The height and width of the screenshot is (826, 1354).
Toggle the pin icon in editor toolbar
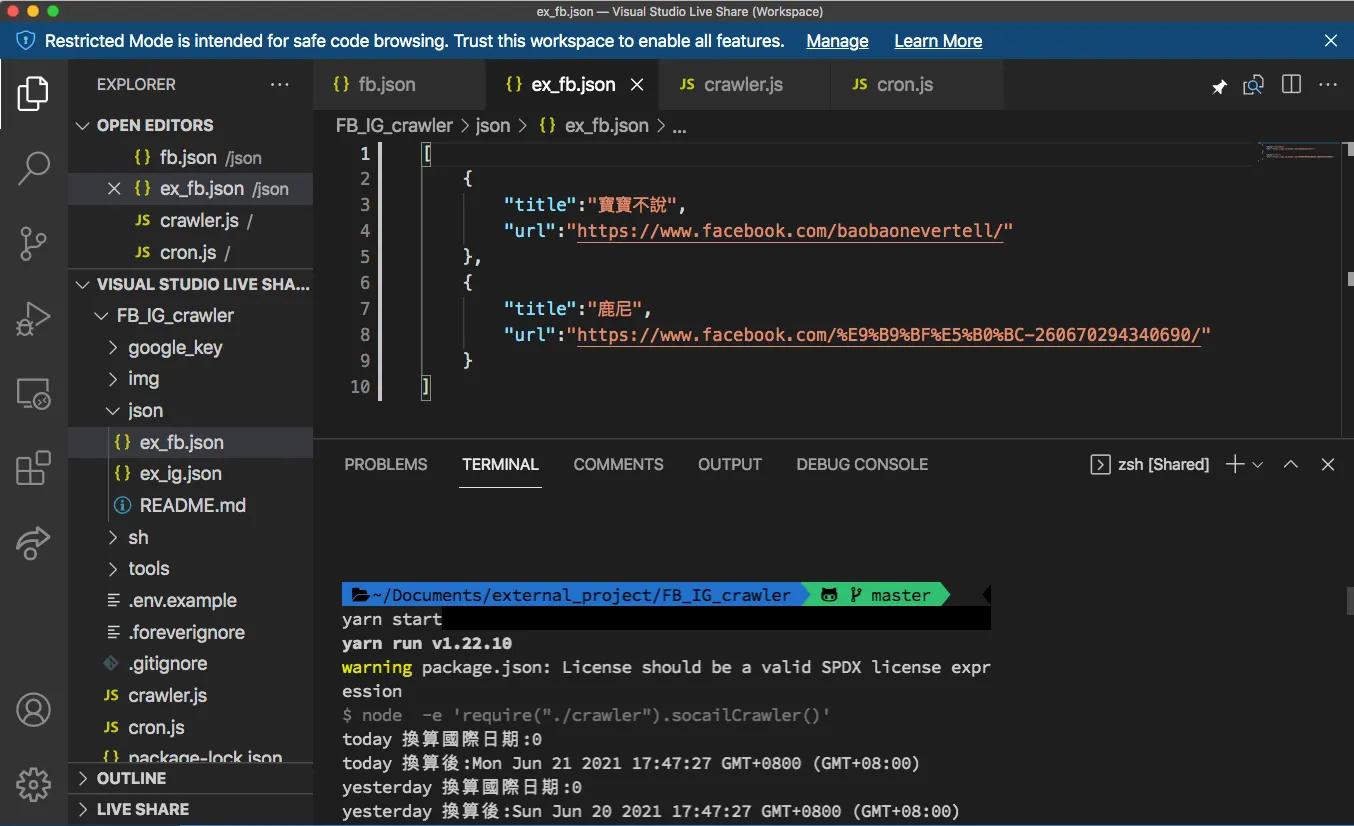coord(1219,87)
